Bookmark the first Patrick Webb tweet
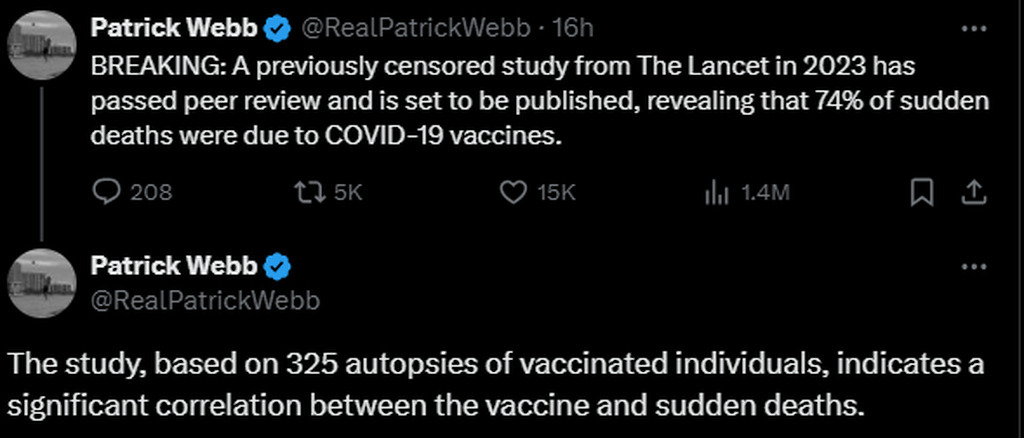The image size is (1024, 438). 921,192
